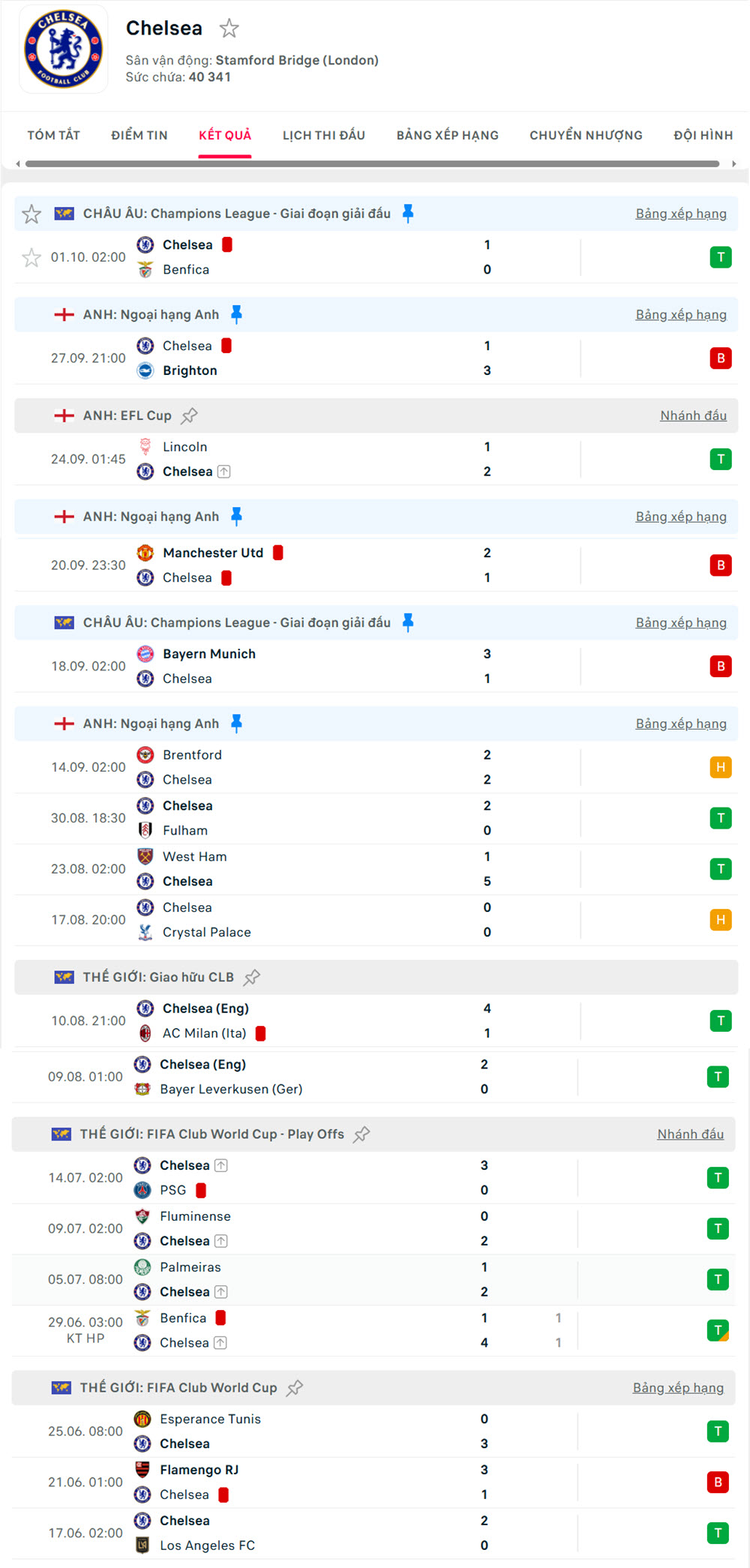Star the Champions League section header
The image size is (750, 1568).
tap(31, 214)
